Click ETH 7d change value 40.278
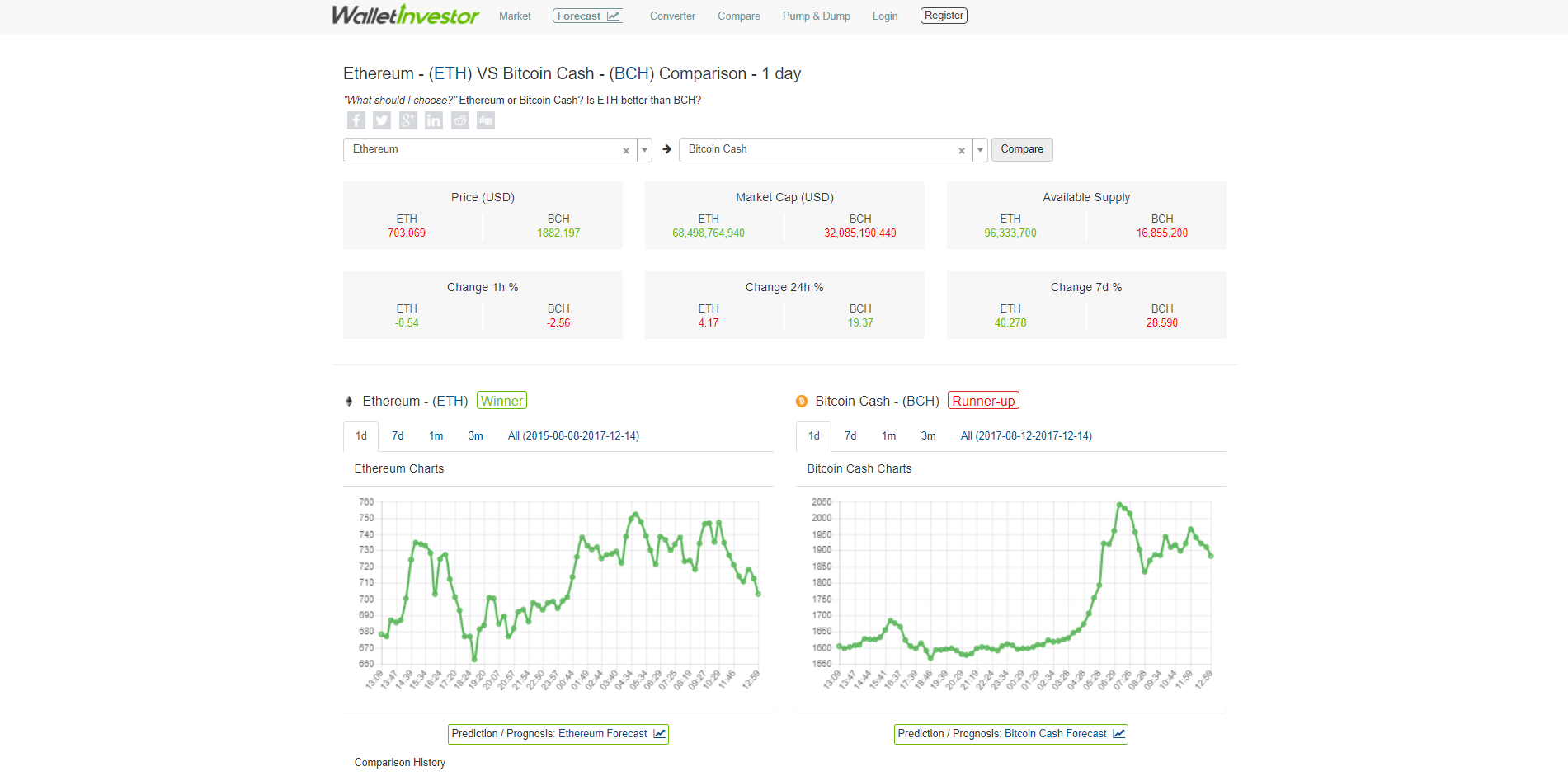This screenshot has height=776, width=1568. pos(1010,323)
